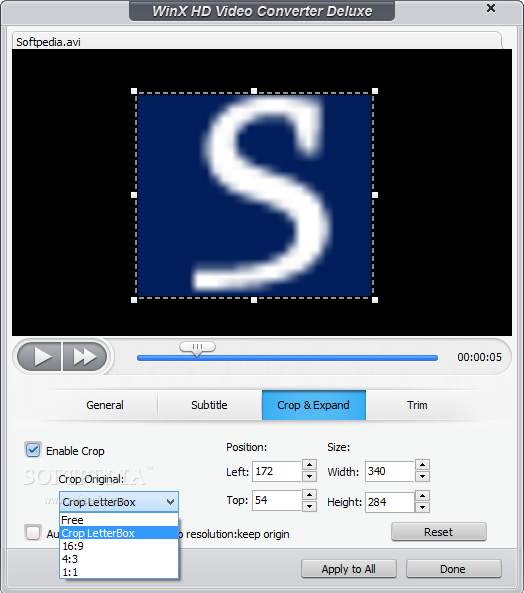The width and height of the screenshot is (524, 593).
Task: Tick the Auto expand checkbox
Action: [33, 533]
